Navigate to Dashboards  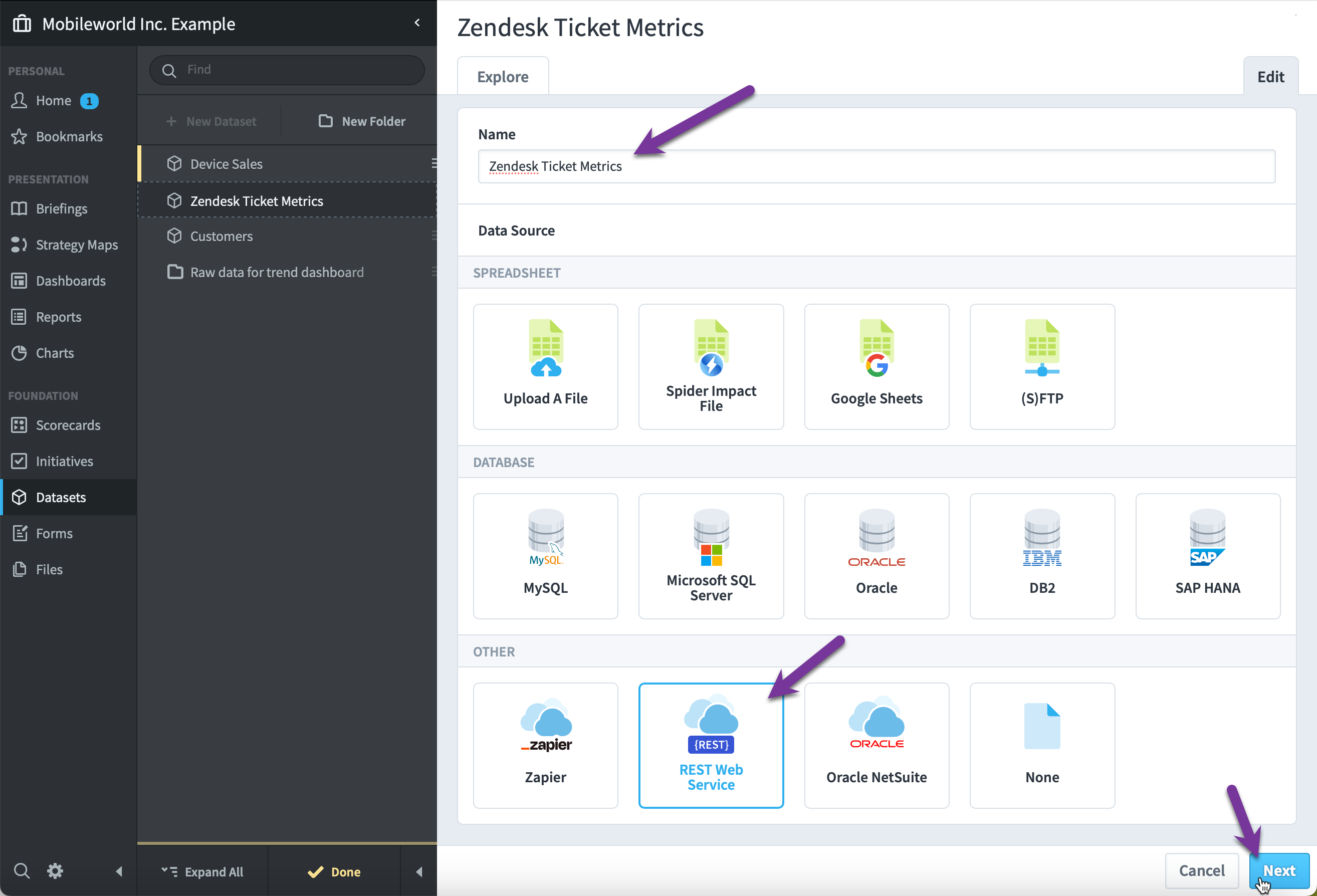pyautogui.click(x=68, y=281)
